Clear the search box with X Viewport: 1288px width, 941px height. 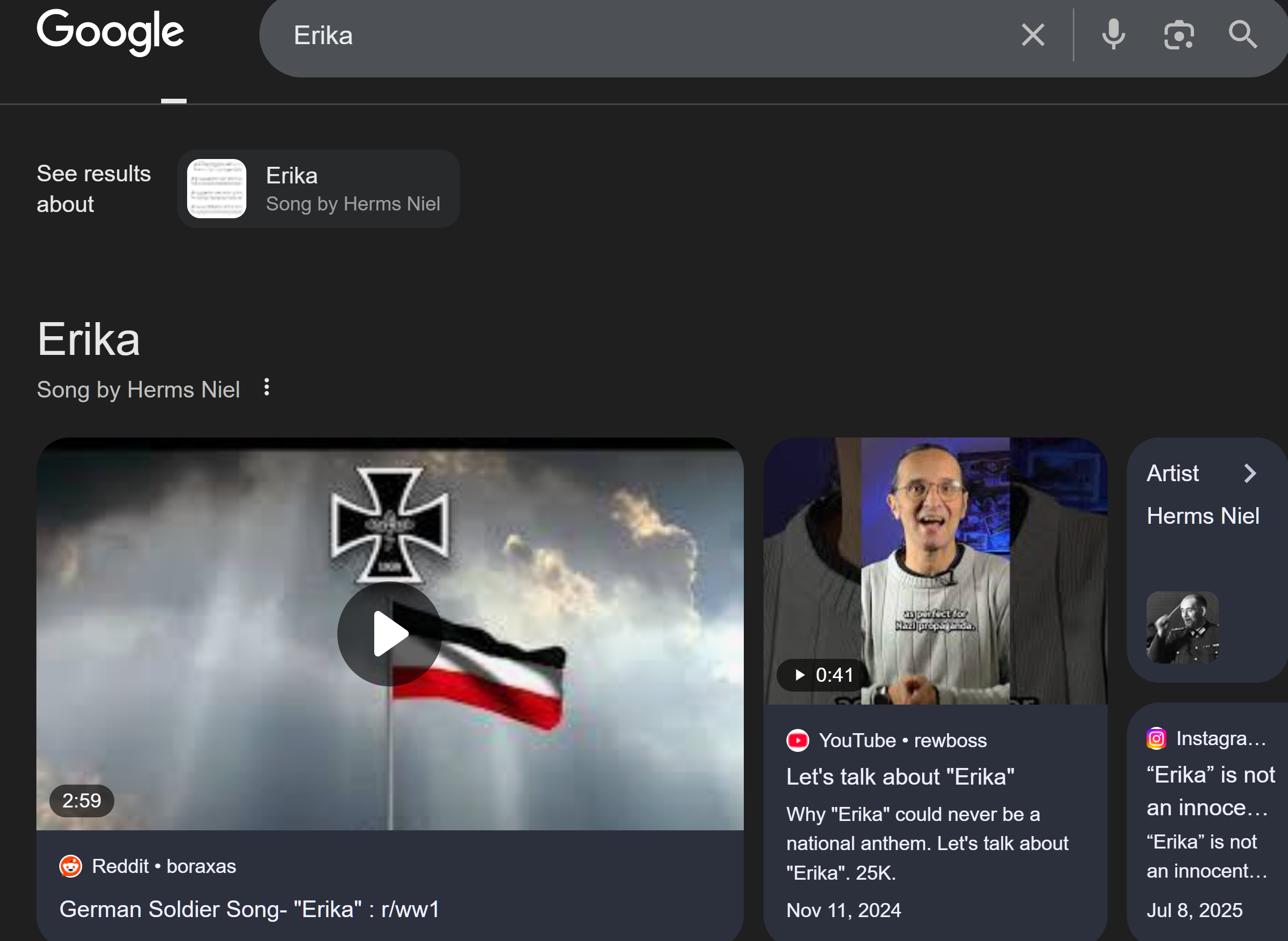point(1033,35)
